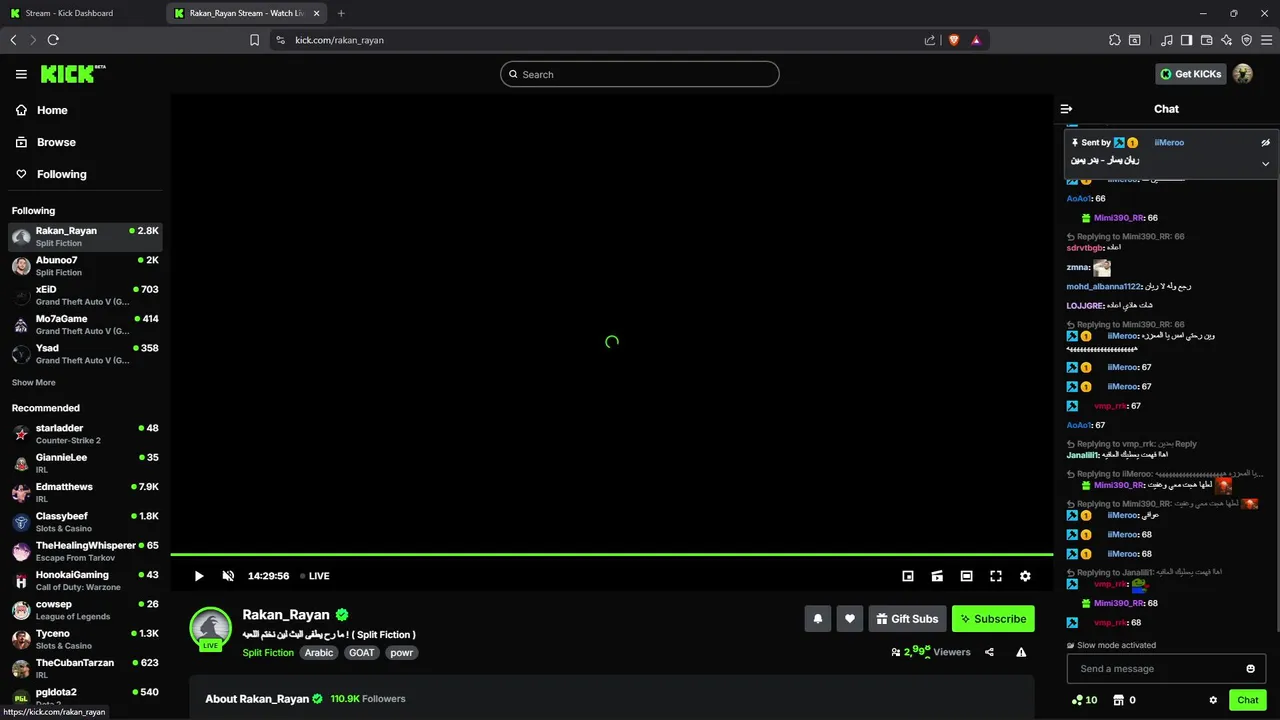
Task: Click the channel points icon showing 10
Action: (1083, 700)
